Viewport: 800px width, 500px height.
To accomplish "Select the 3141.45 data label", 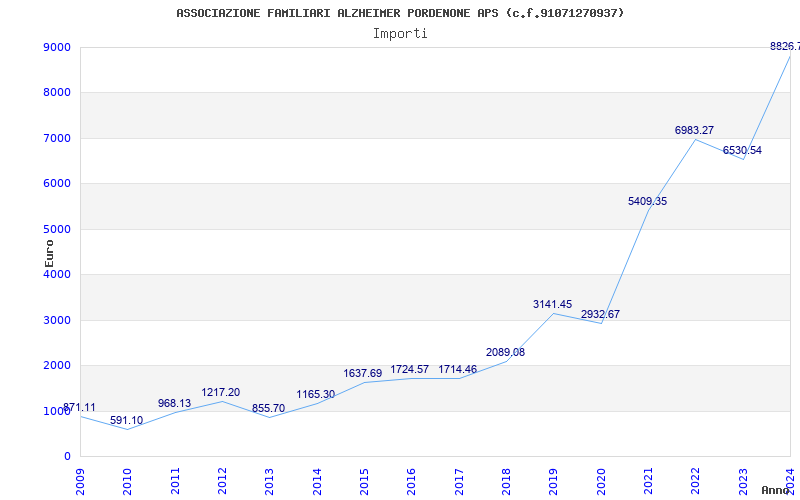I will point(553,305).
